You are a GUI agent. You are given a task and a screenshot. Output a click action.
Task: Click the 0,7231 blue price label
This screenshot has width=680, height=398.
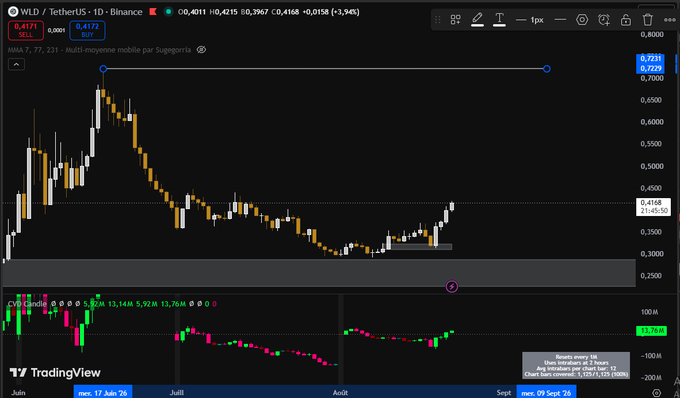651,59
